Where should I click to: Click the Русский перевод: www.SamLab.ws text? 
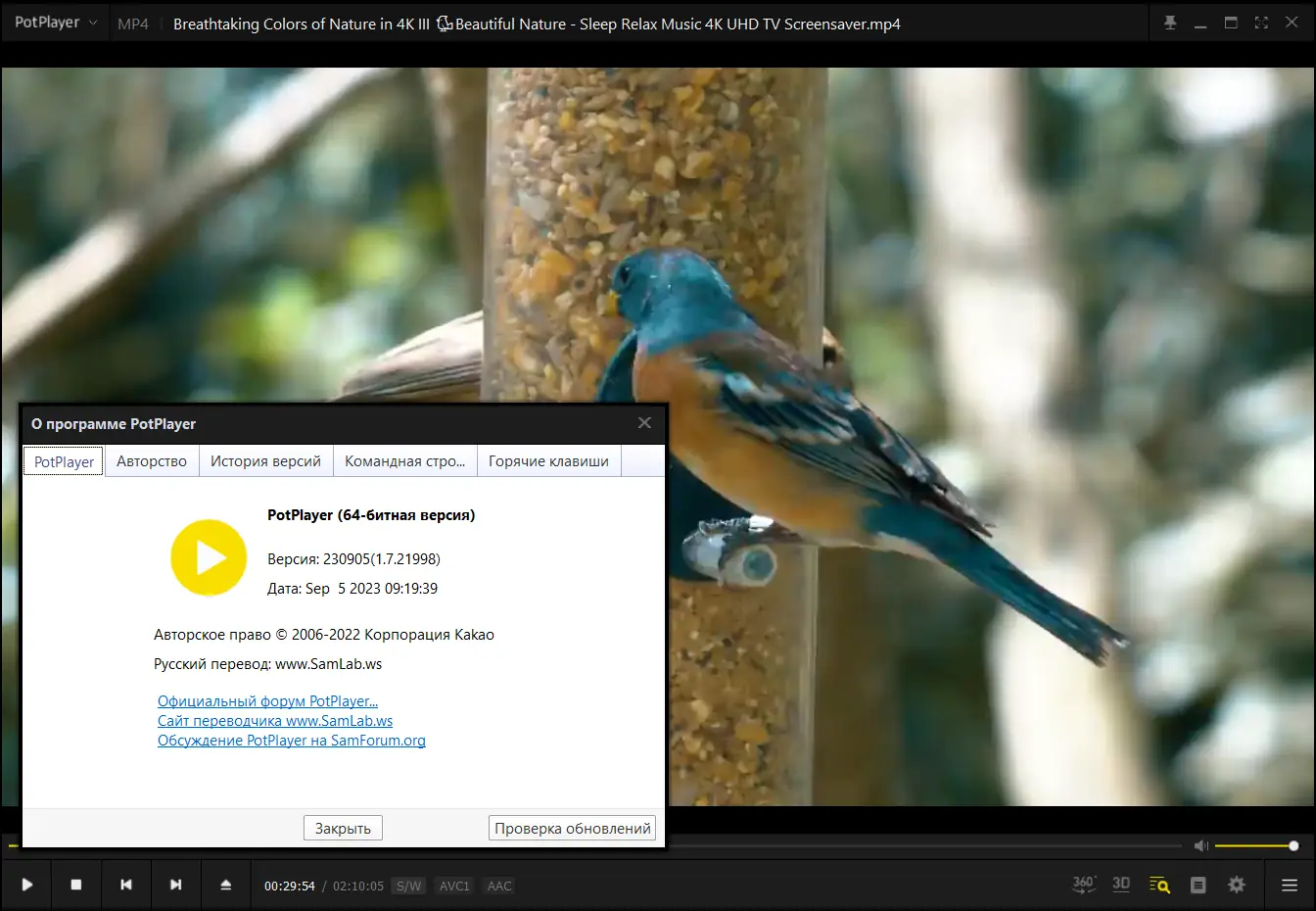[x=267, y=664]
